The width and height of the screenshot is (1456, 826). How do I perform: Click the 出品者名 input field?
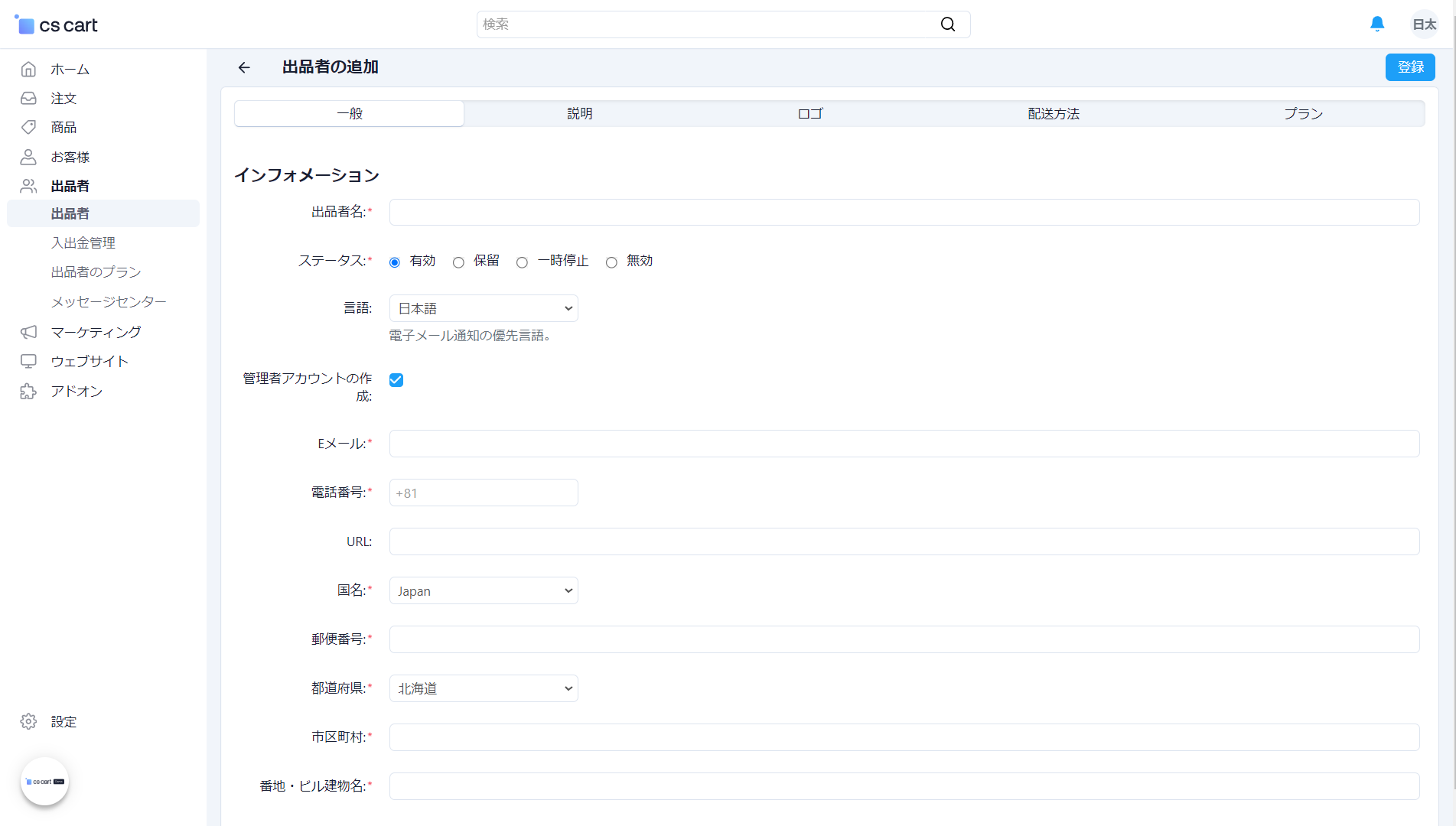coord(904,212)
